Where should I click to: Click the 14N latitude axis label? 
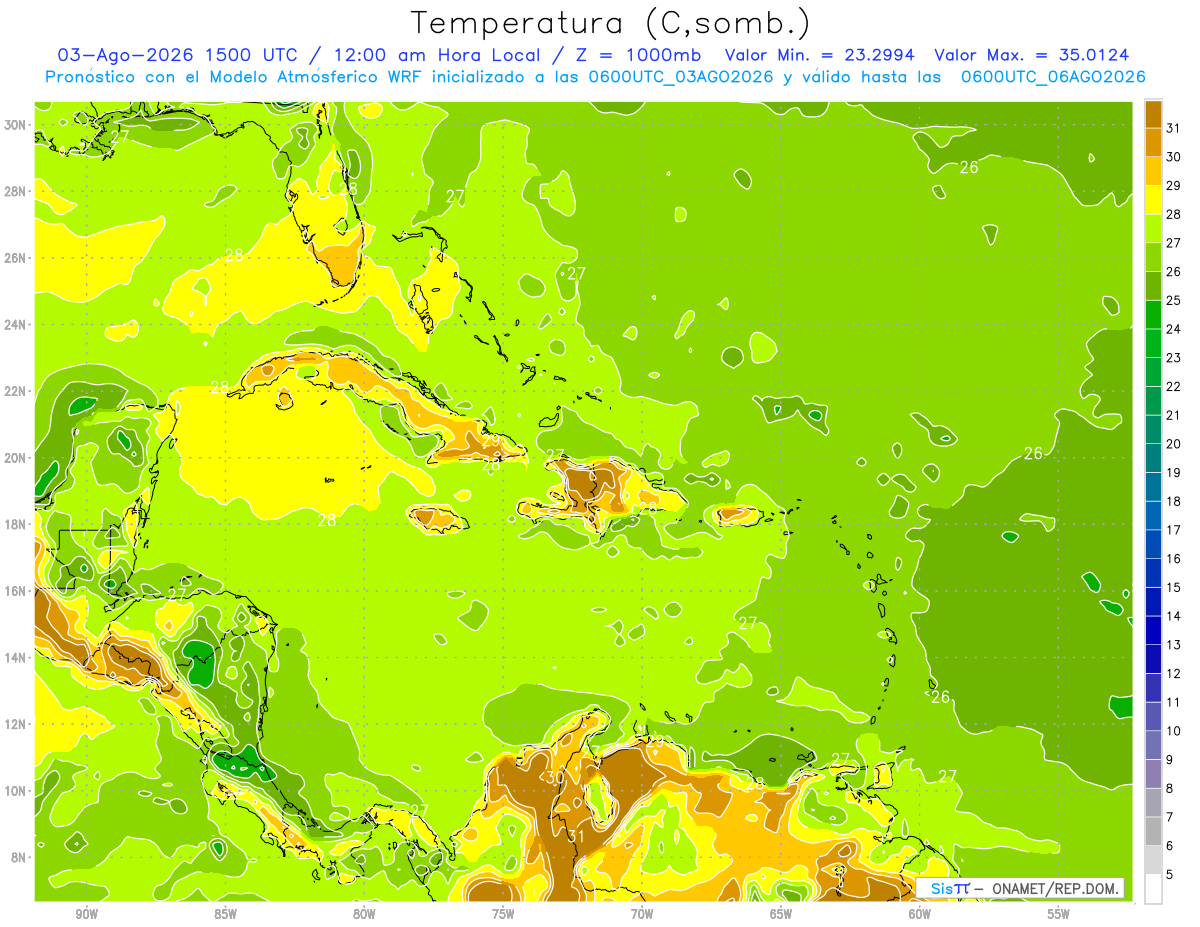pyautogui.click(x=15, y=658)
